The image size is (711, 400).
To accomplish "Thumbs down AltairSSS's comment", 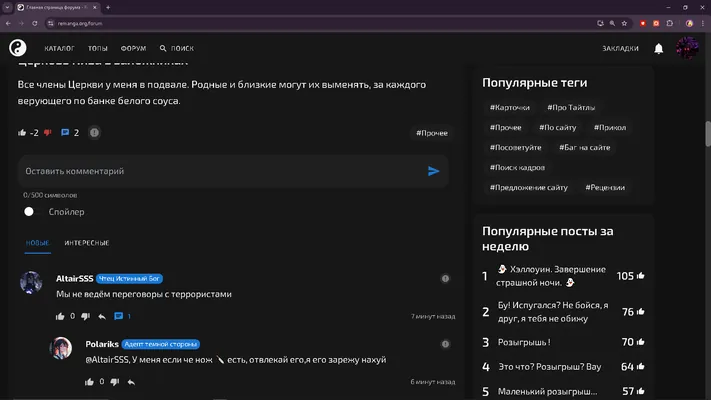I will click(x=85, y=316).
